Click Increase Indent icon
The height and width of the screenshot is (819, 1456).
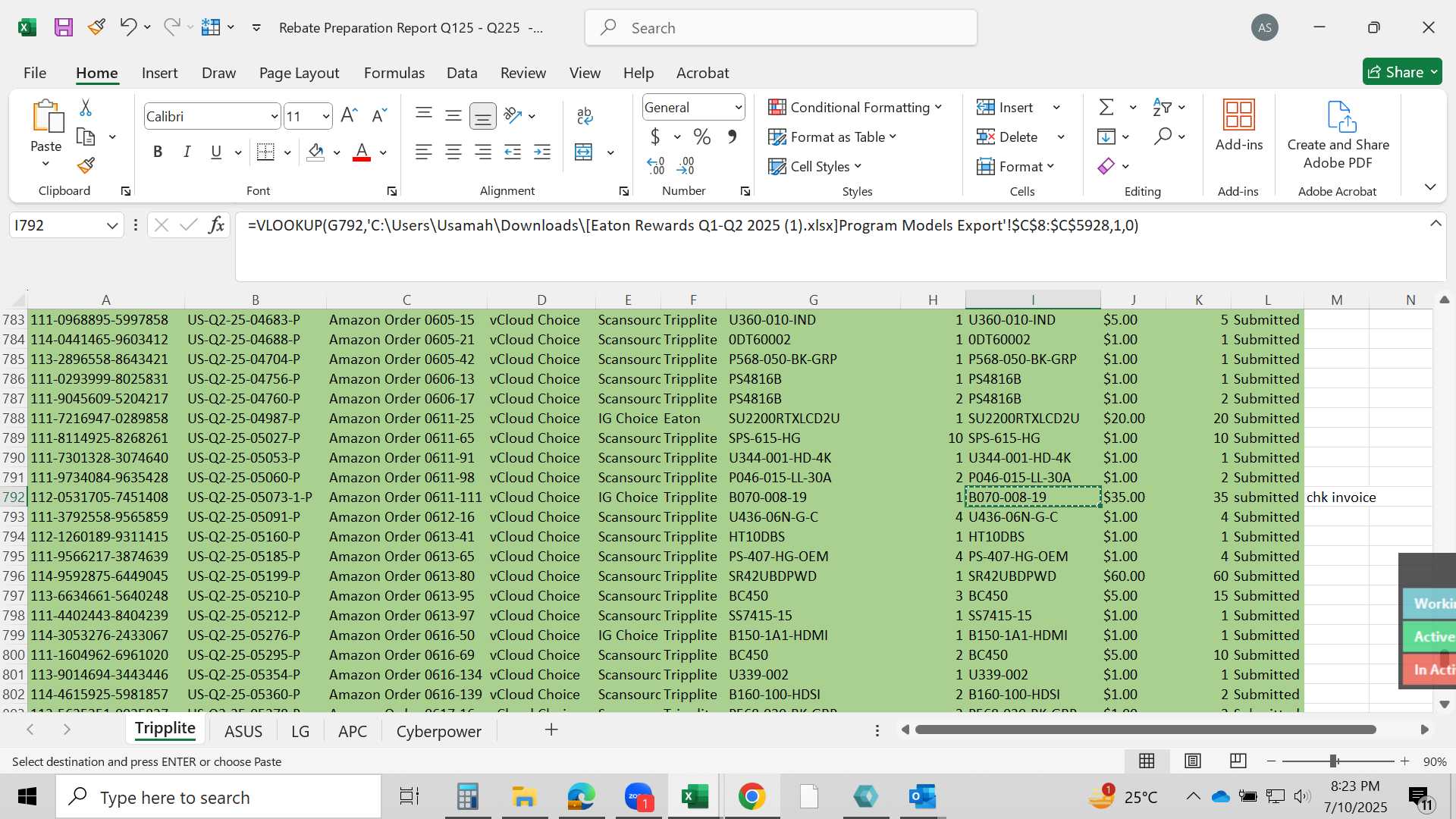point(542,152)
